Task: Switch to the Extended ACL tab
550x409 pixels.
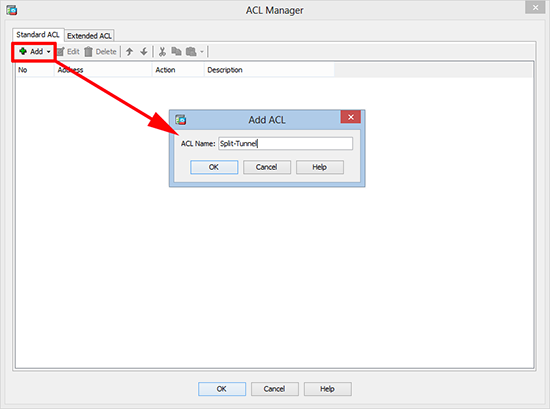Action: pyautogui.click(x=89, y=36)
